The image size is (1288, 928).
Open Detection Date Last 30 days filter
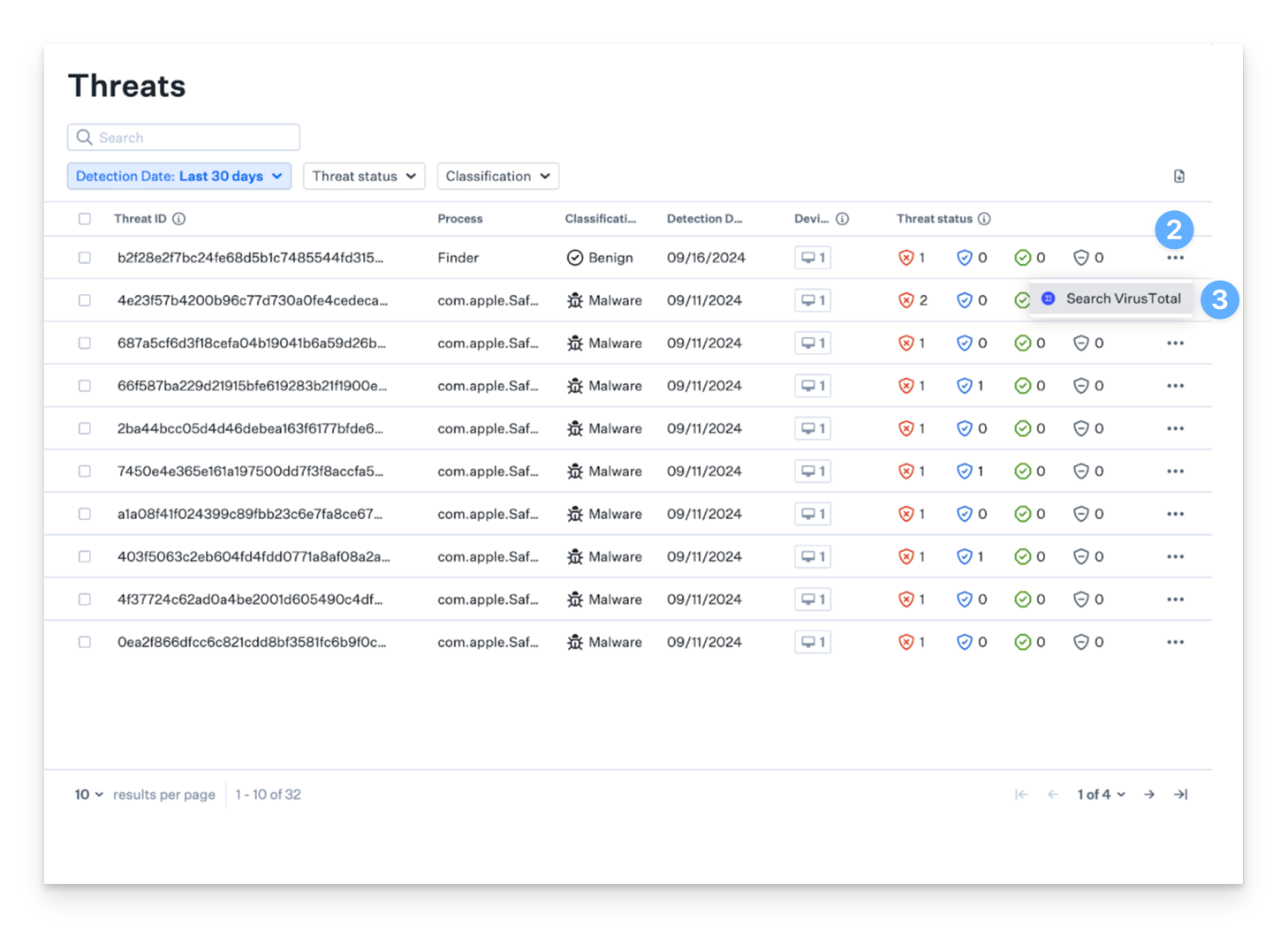(x=179, y=177)
